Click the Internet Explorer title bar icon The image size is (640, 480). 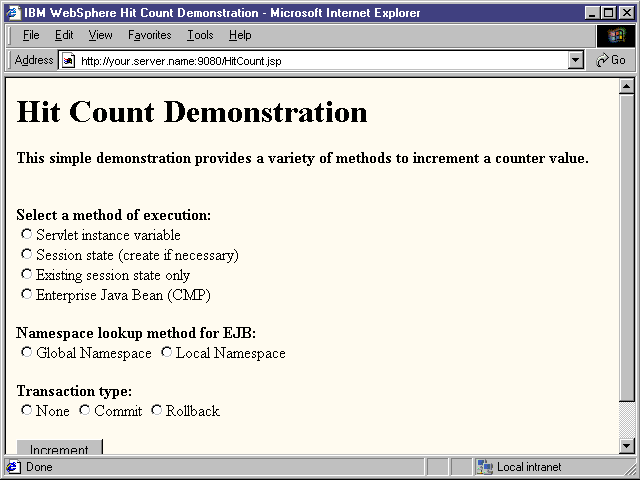tap(13, 13)
